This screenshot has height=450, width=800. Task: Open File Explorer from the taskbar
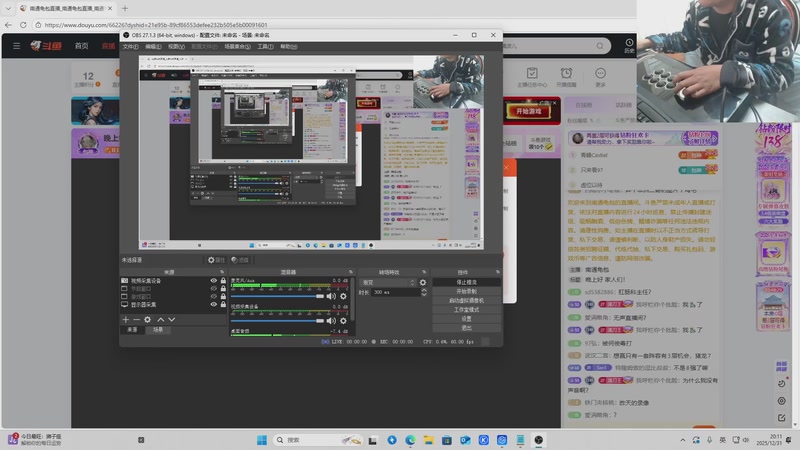point(429,440)
